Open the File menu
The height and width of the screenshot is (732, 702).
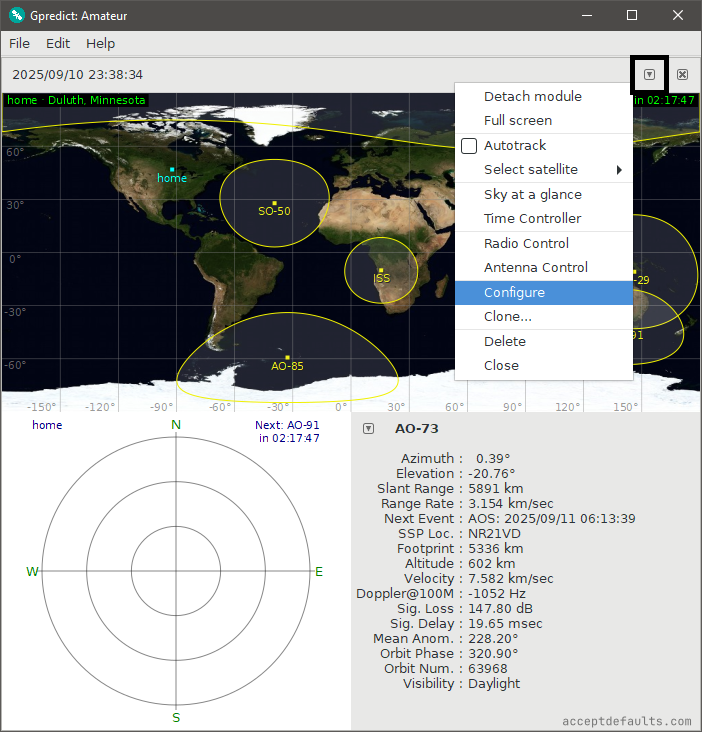(20, 44)
